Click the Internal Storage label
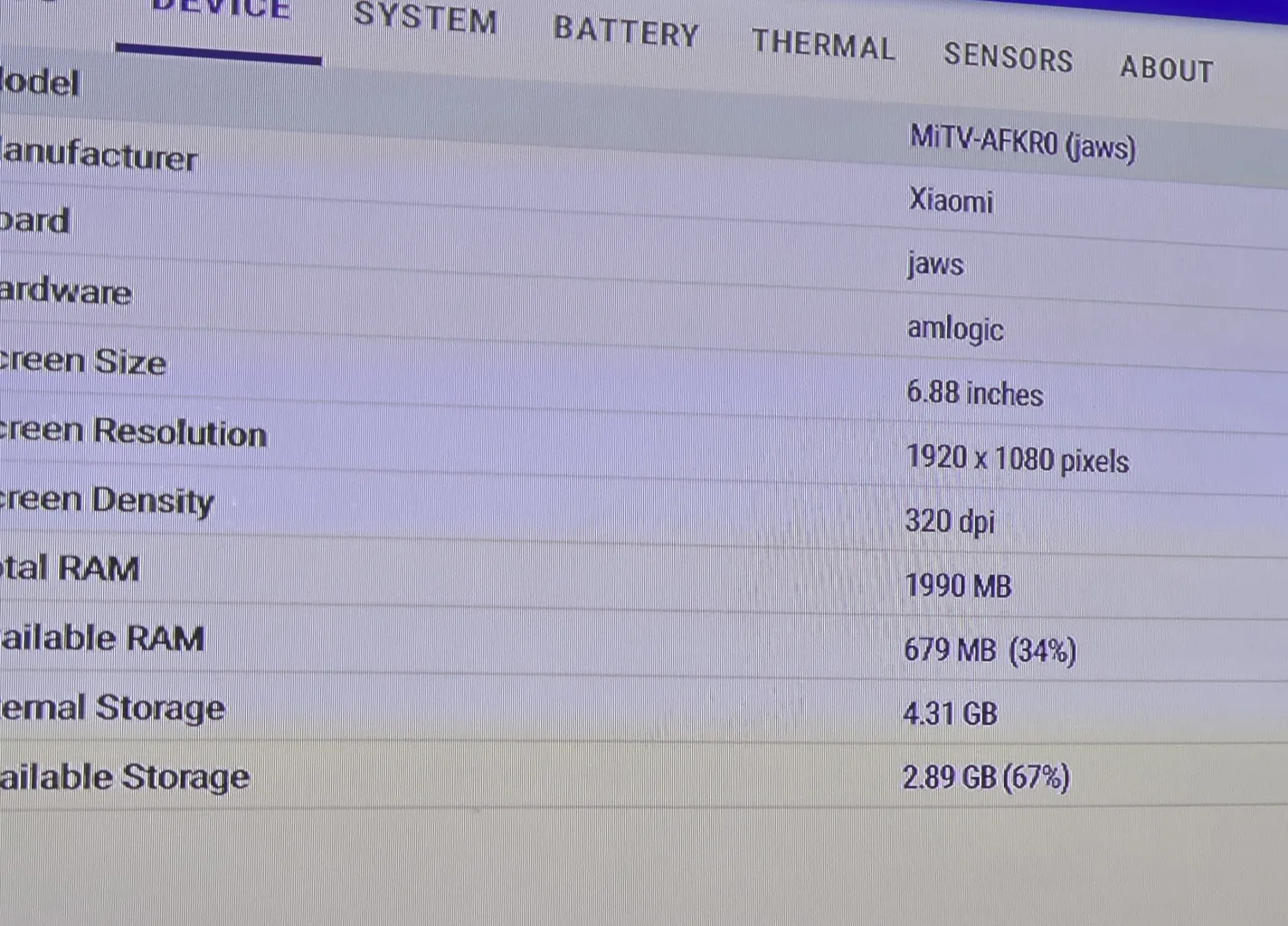This screenshot has height=926, width=1288. pyautogui.click(x=112, y=708)
